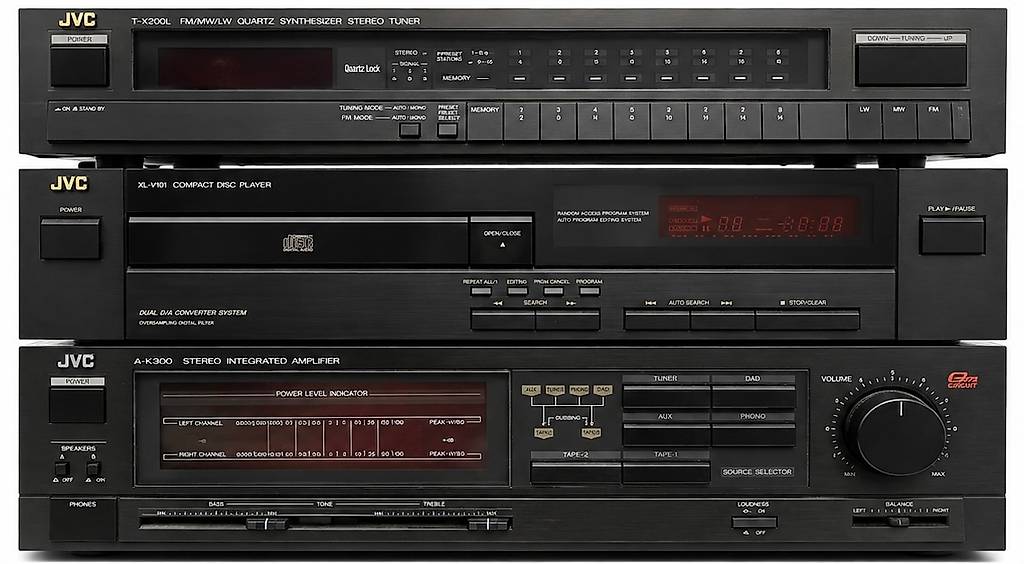Choose Tape-2 as the source
Image resolution: width=1024 pixels, height=564 pixels.
pos(575,472)
